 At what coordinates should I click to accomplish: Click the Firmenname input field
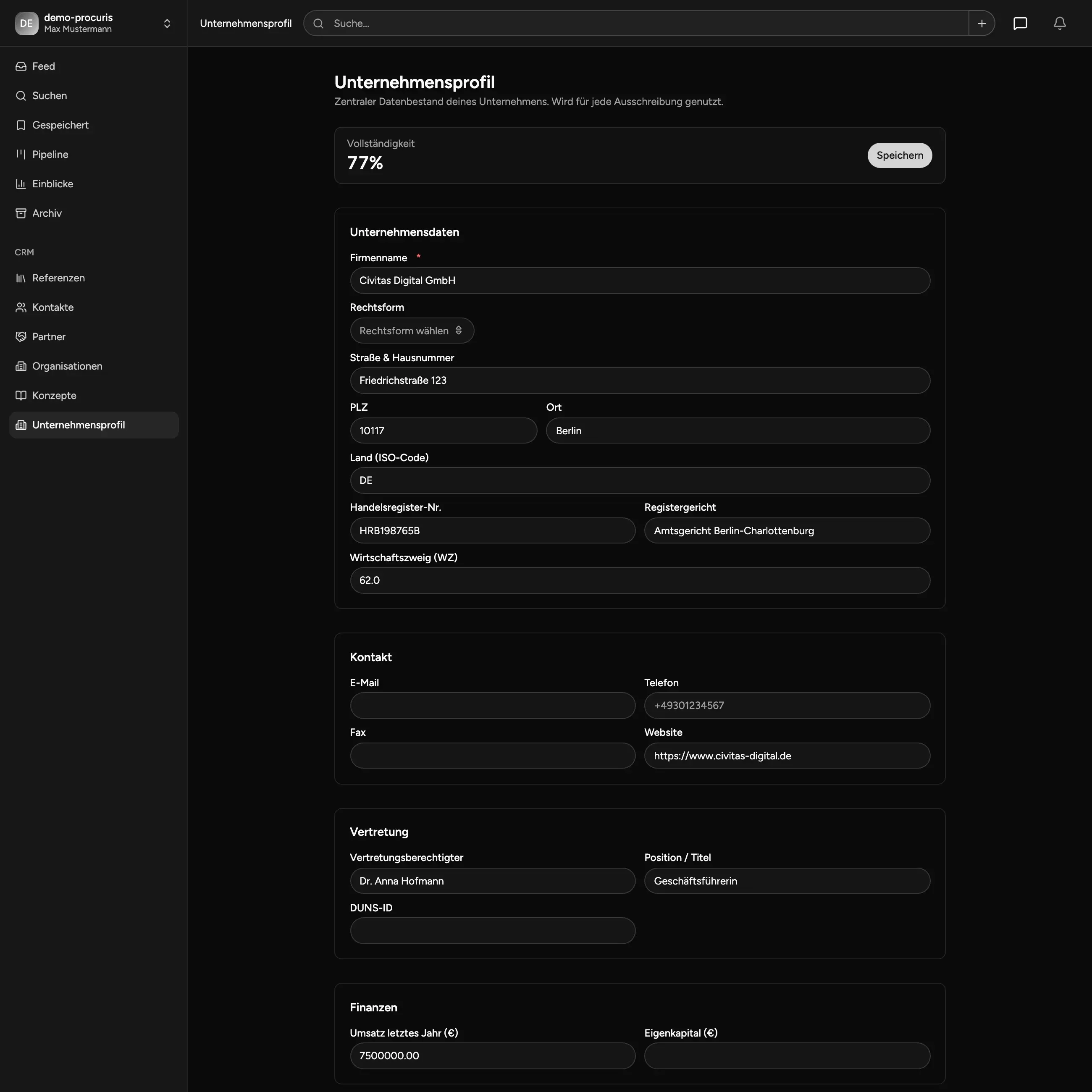(x=640, y=280)
